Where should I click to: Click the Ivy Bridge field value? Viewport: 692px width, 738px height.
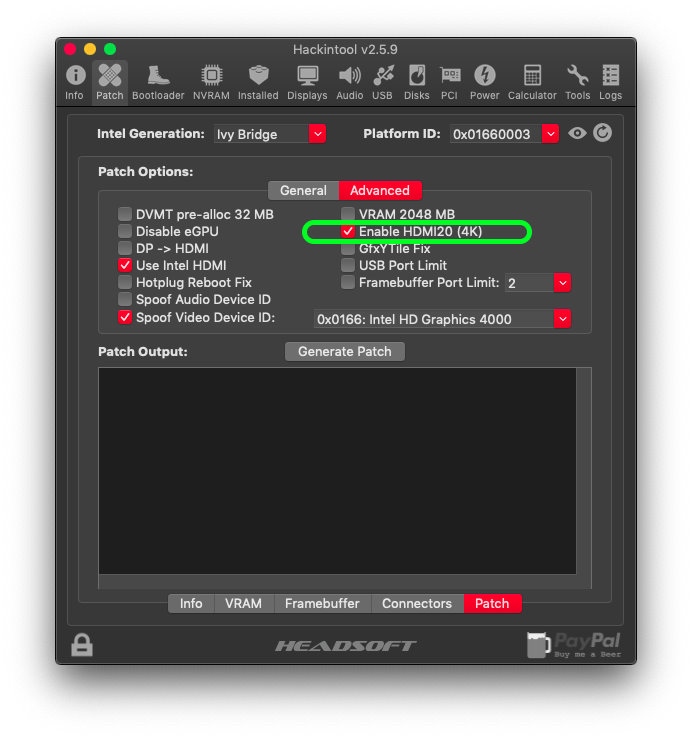262,134
